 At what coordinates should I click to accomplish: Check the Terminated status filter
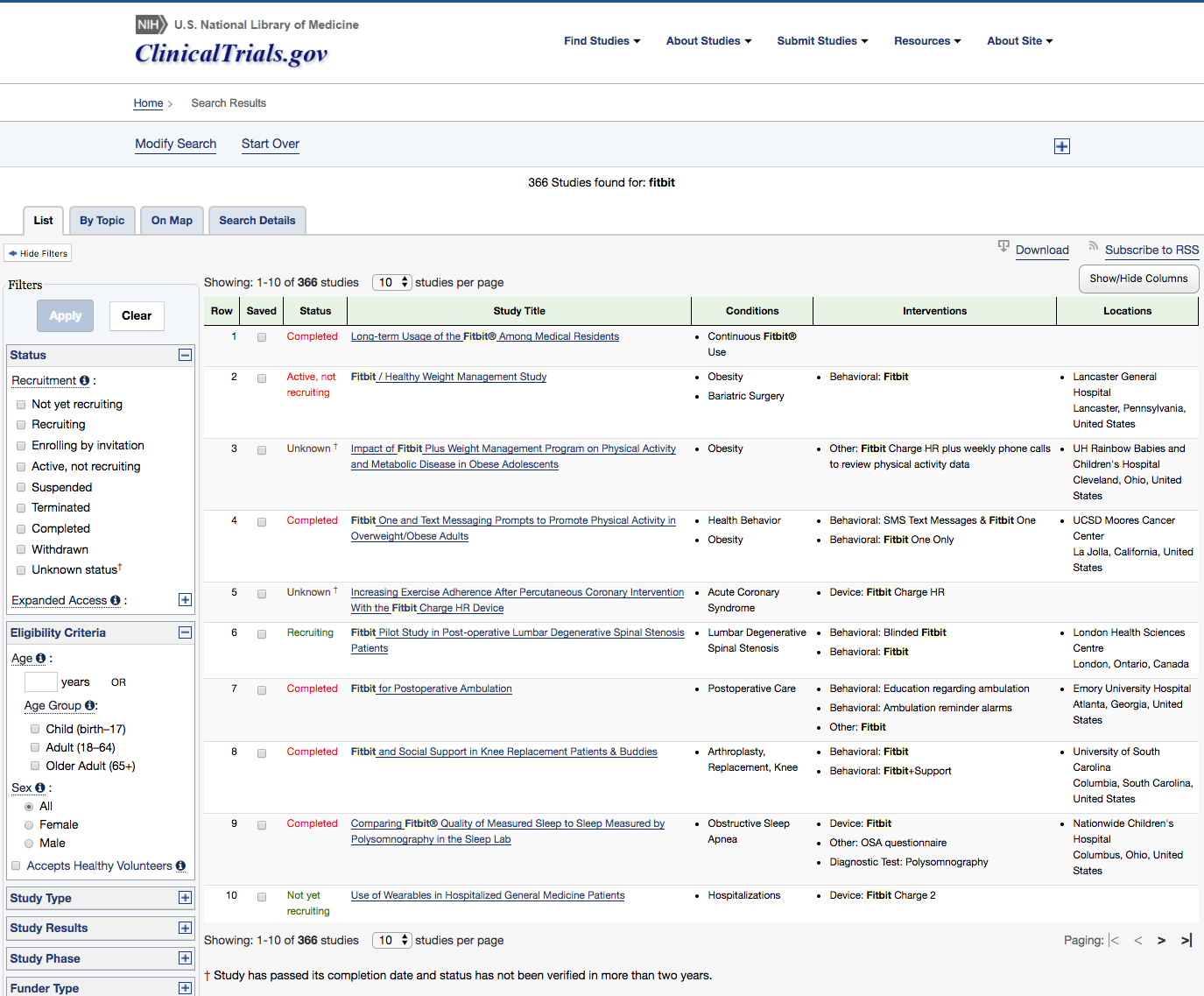21,508
